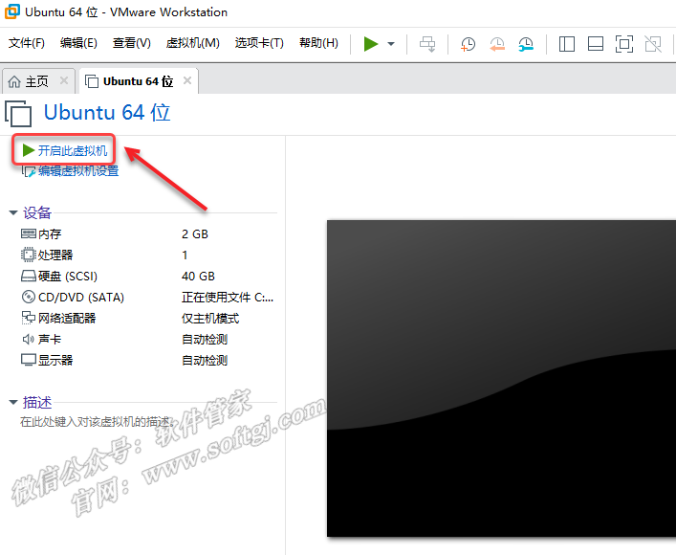
Task: Select the CD/DVD (SATA) device row
Action: coord(147,297)
